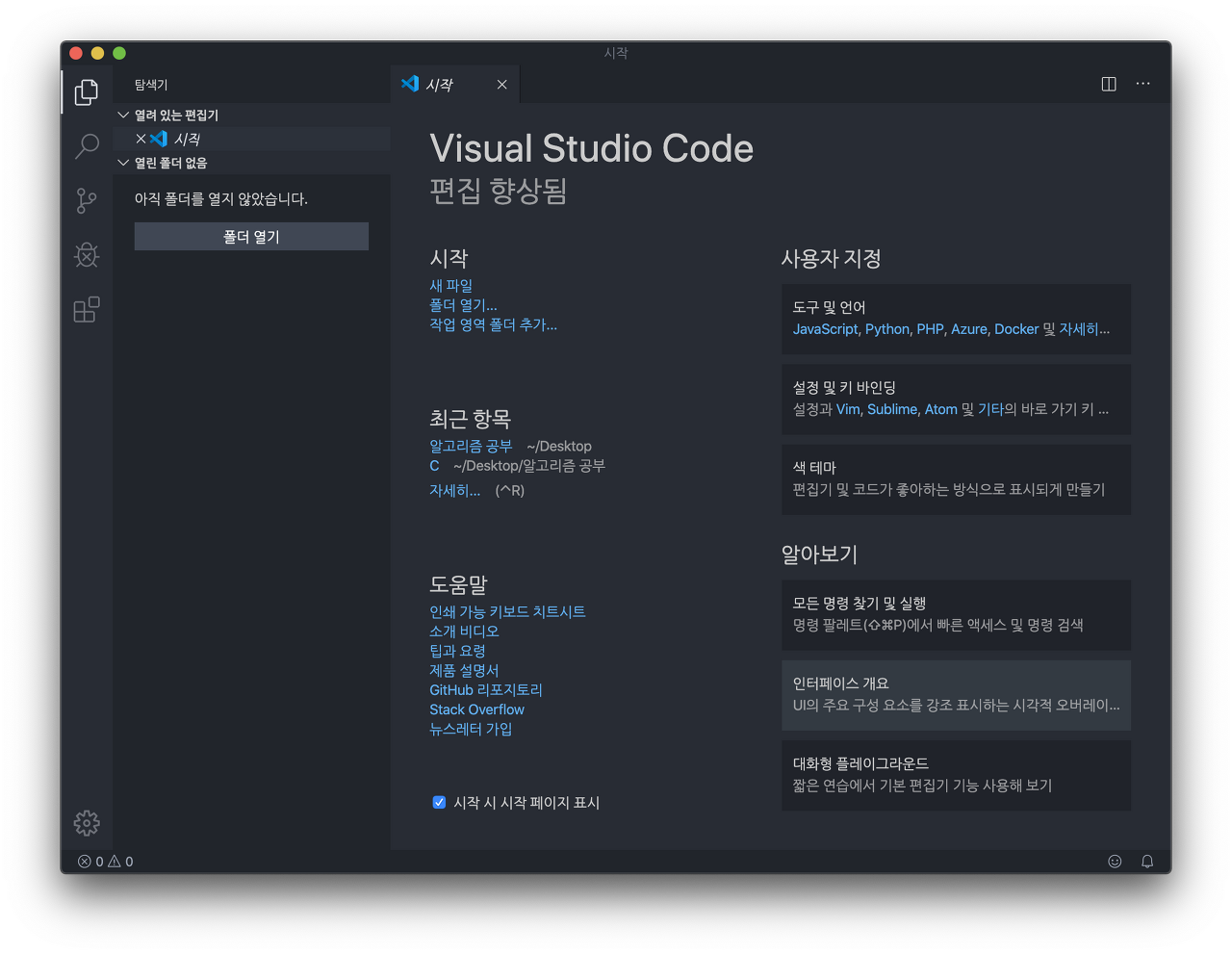
Task: Click the Vim keybinding link
Action: [x=849, y=409]
